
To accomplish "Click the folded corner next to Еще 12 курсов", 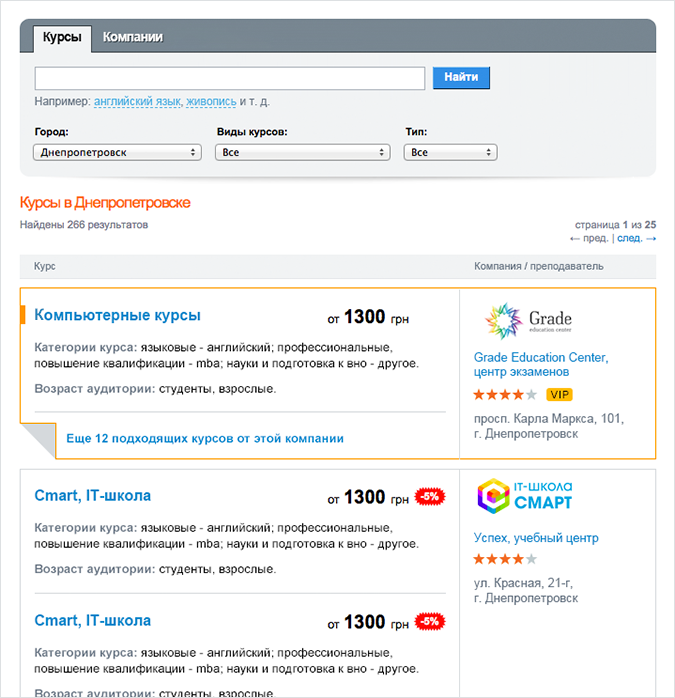I will point(38,441).
